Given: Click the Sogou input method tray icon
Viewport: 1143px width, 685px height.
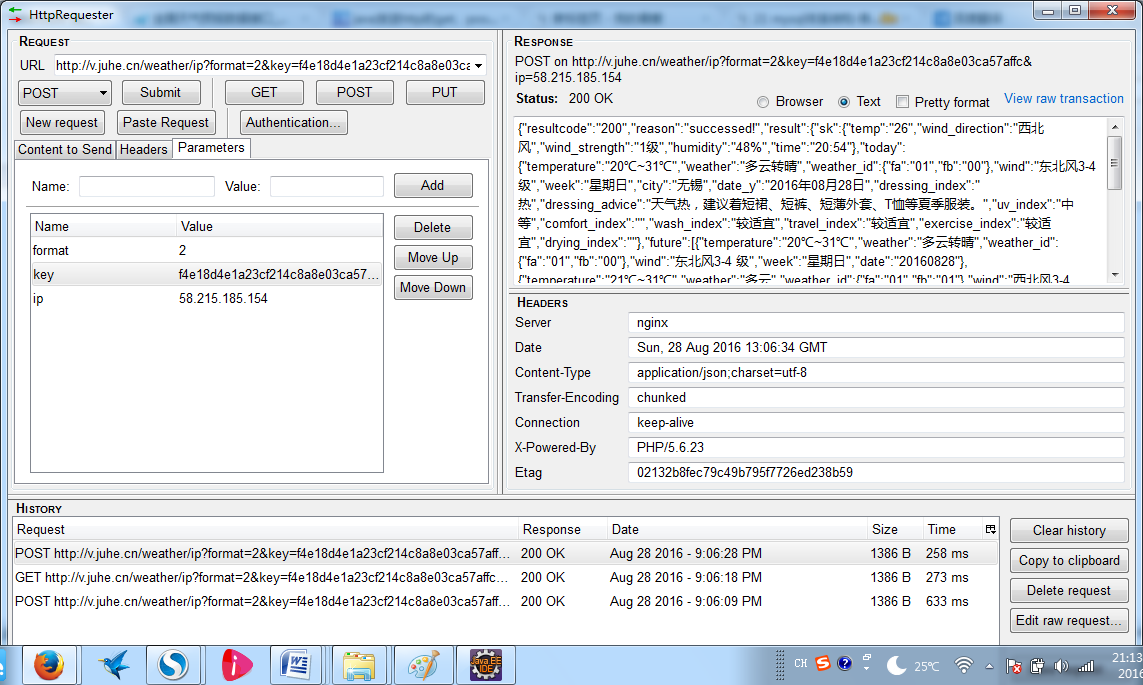Looking at the screenshot, I should [823, 663].
